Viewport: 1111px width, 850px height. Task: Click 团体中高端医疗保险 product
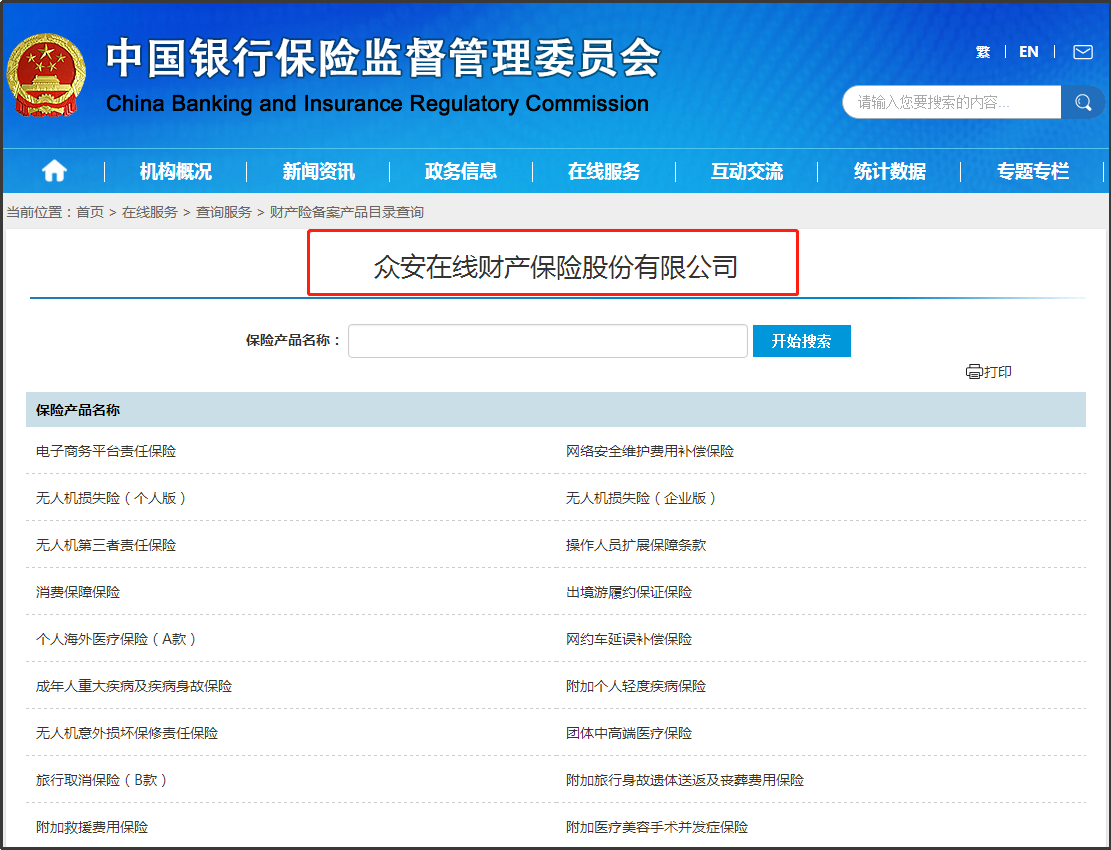(x=628, y=733)
